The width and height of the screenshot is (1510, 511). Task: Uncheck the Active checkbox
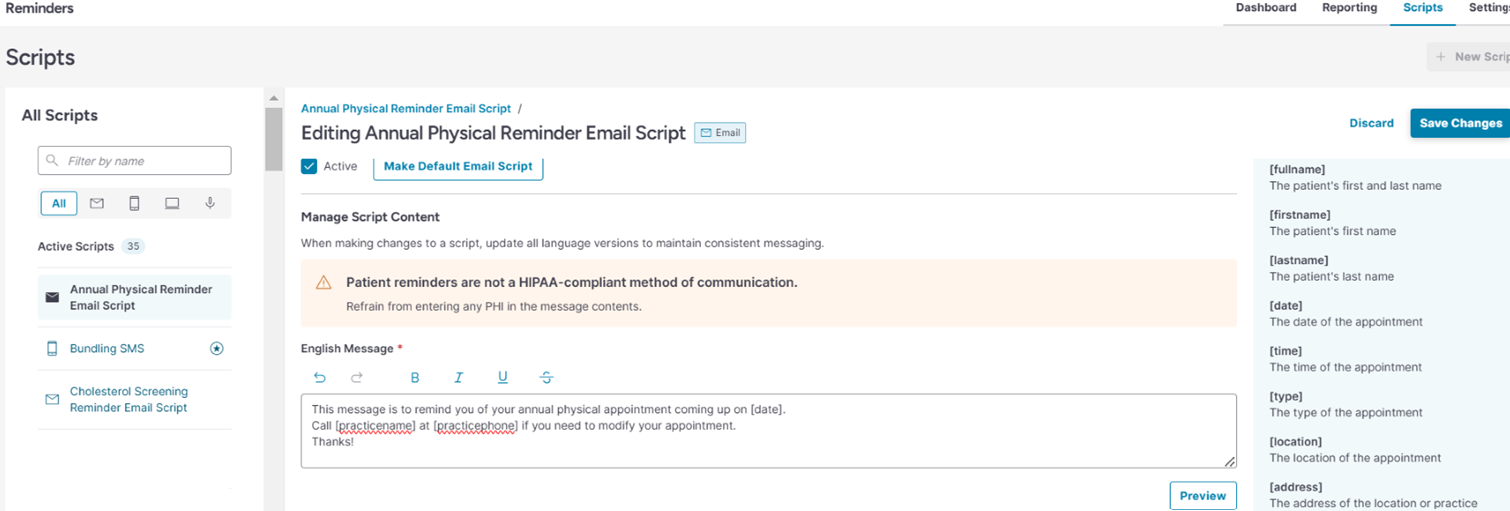click(309, 166)
